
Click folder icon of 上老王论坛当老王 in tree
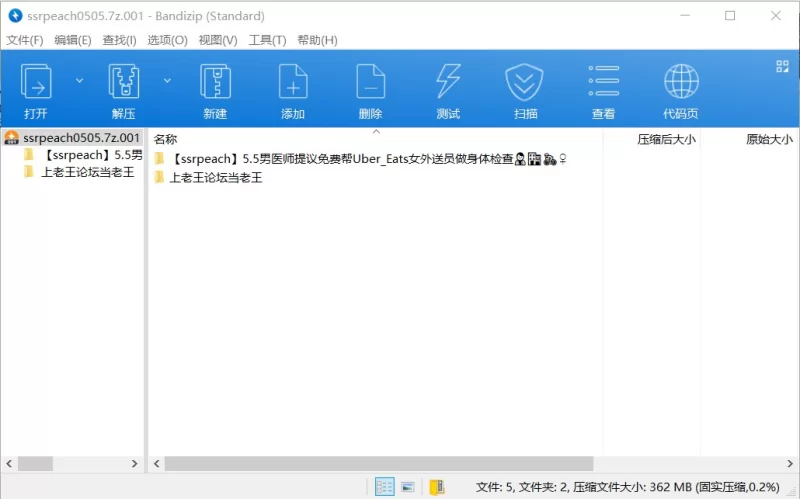coord(29,171)
